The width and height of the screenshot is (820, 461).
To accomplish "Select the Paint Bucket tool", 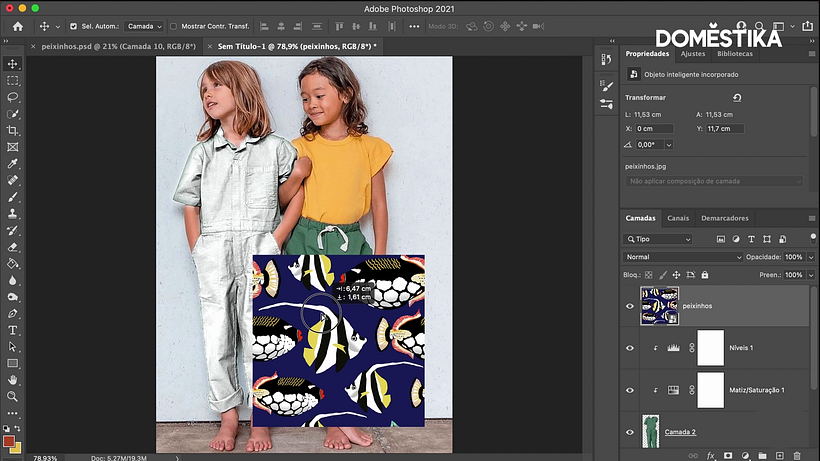I will [13, 263].
